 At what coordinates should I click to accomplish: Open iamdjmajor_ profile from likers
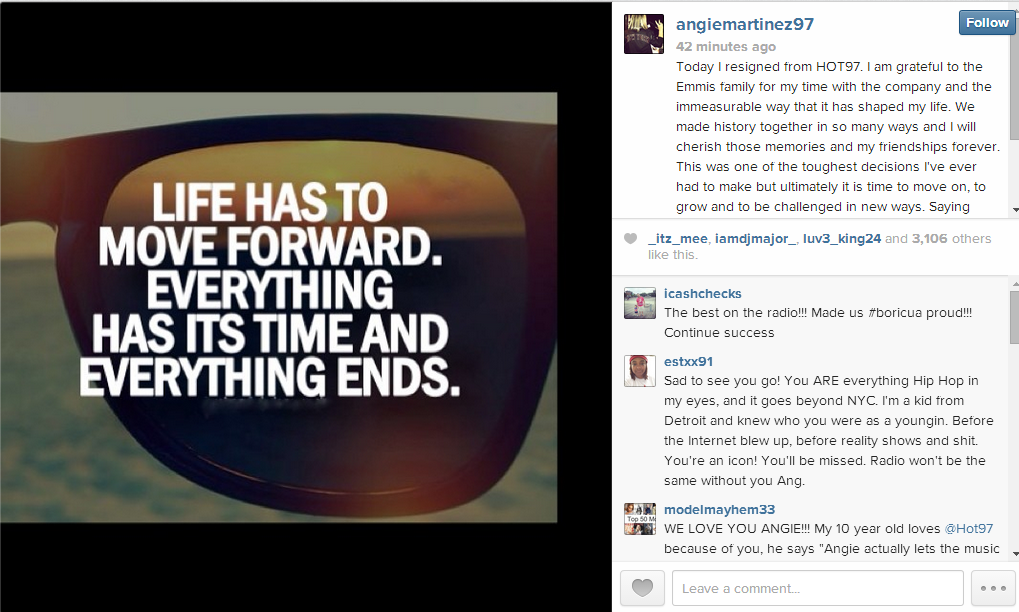tap(755, 238)
